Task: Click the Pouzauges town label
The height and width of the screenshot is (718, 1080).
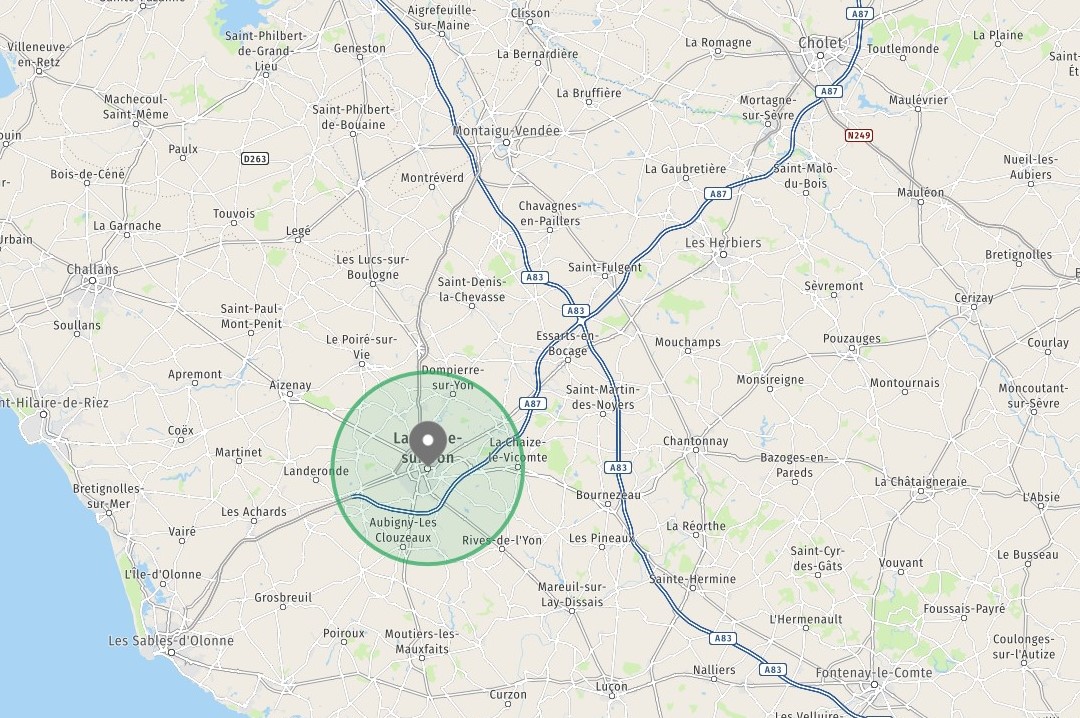Action: point(851,338)
